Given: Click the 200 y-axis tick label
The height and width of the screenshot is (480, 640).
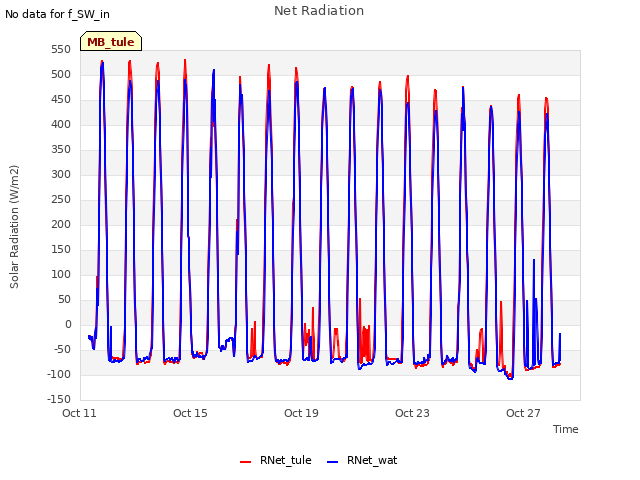Looking at the screenshot, I should tap(61, 224).
